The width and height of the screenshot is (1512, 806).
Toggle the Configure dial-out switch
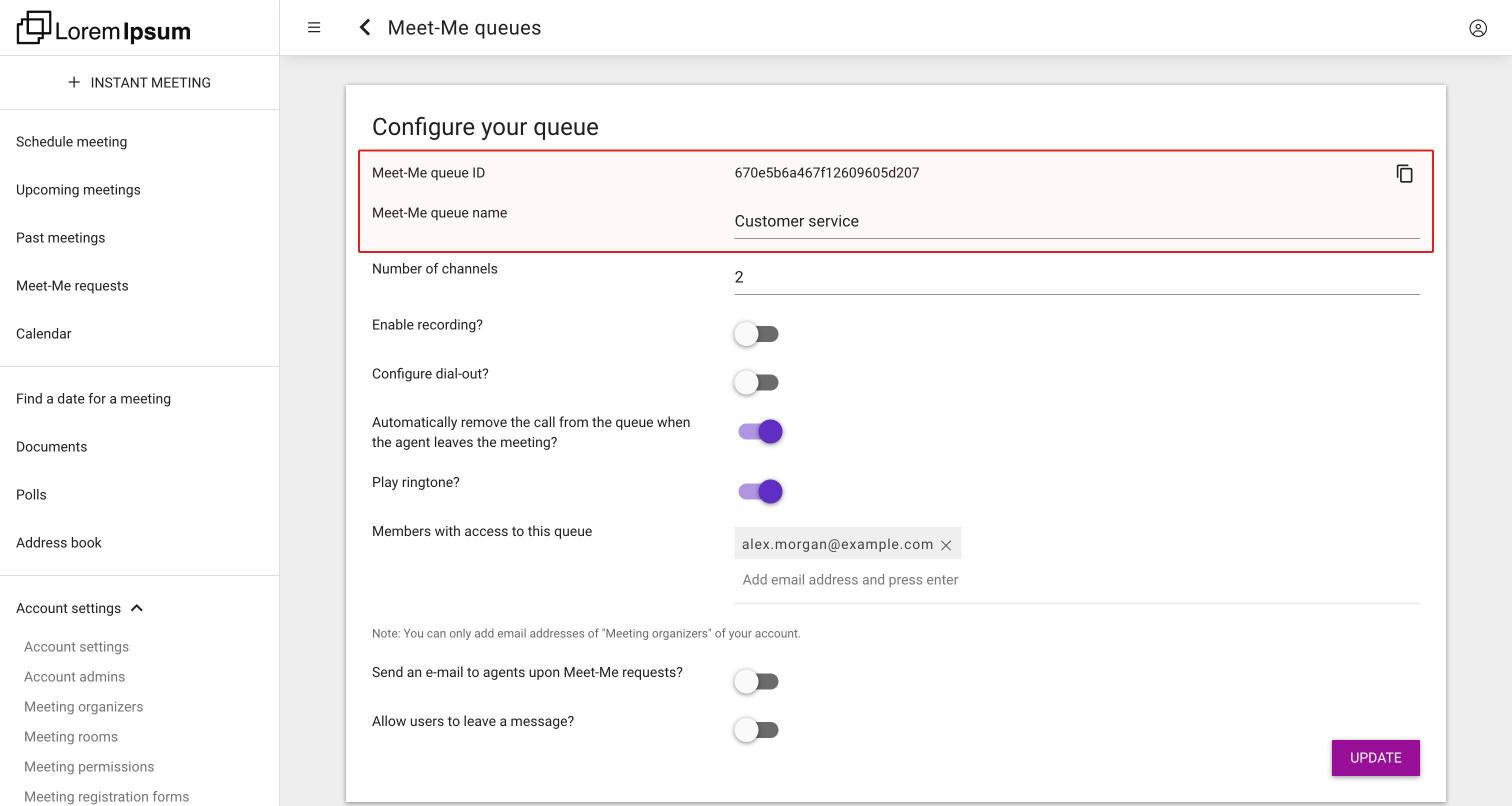click(756, 382)
